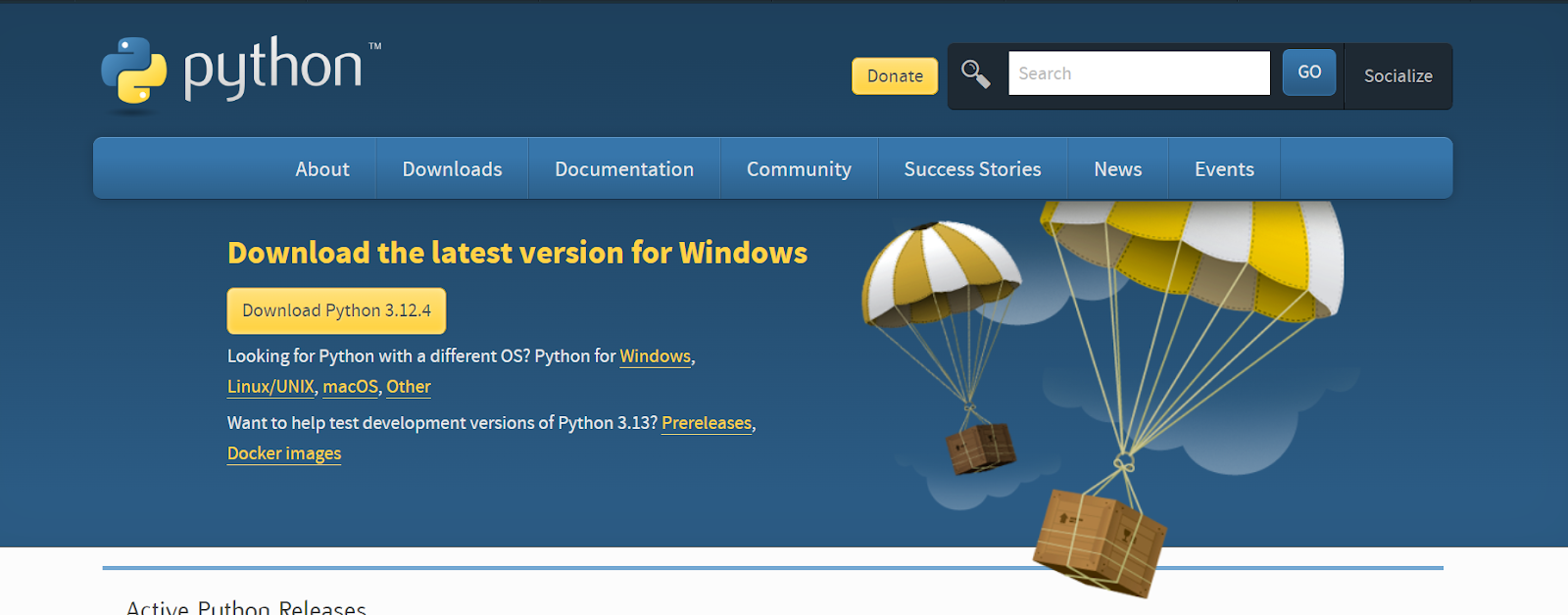This screenshot has height=615, width=1568.
Task: Follow the Linux/UNIX link
Action: point(270,387)
